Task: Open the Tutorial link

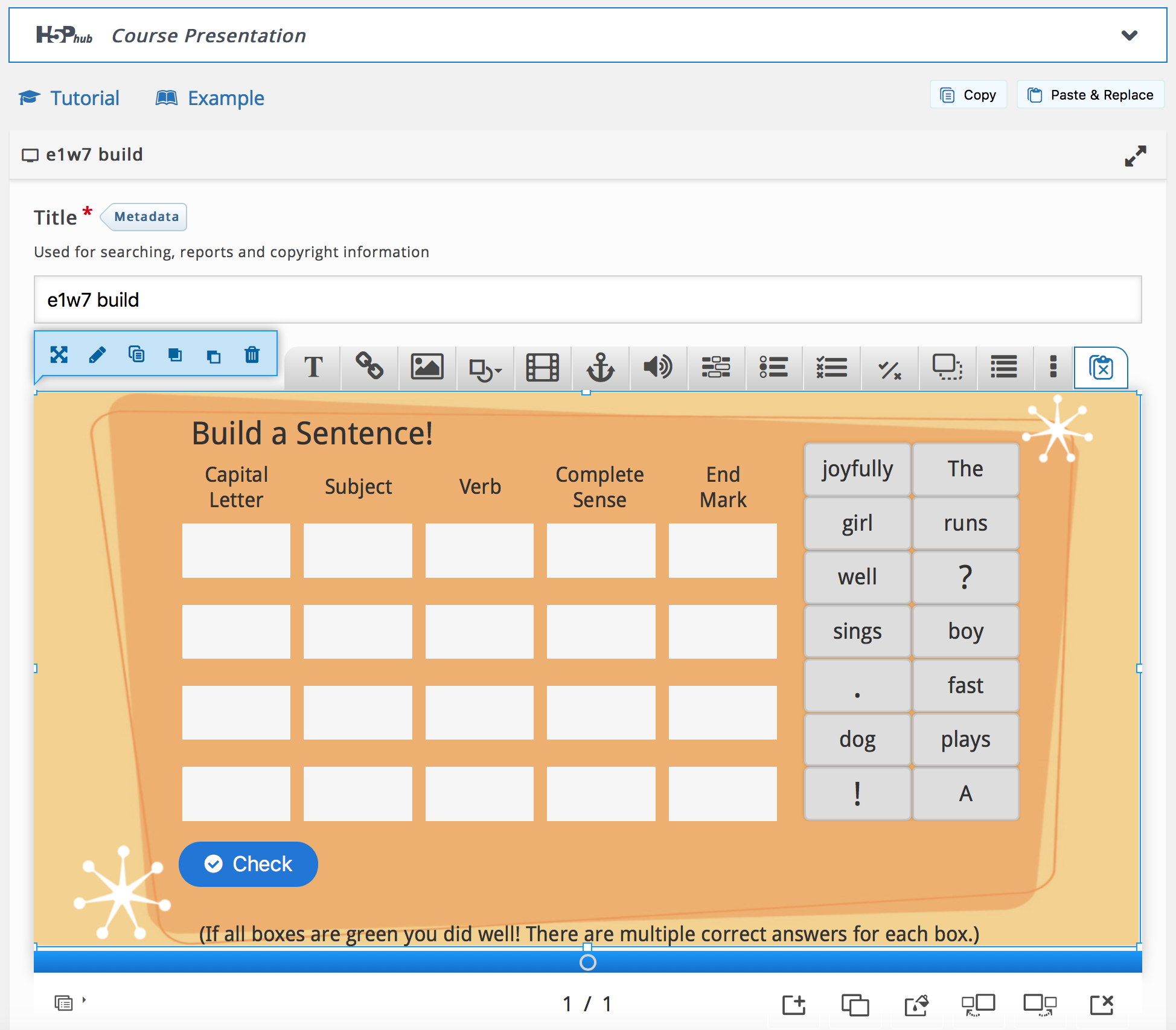Action: [x=69, y=98]
